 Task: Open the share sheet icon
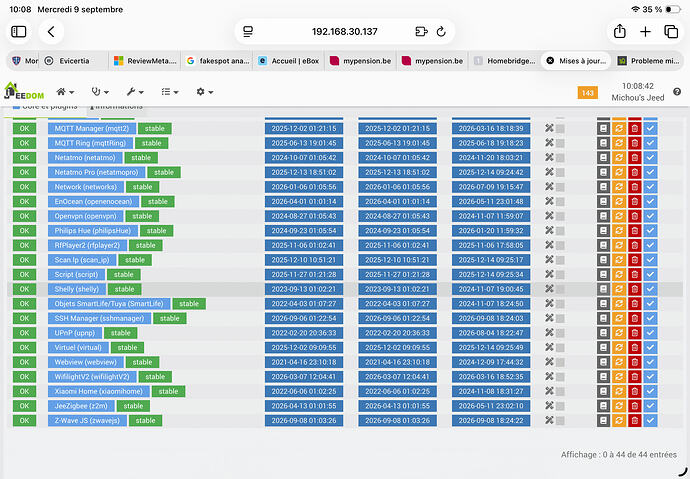coord(620,32)
